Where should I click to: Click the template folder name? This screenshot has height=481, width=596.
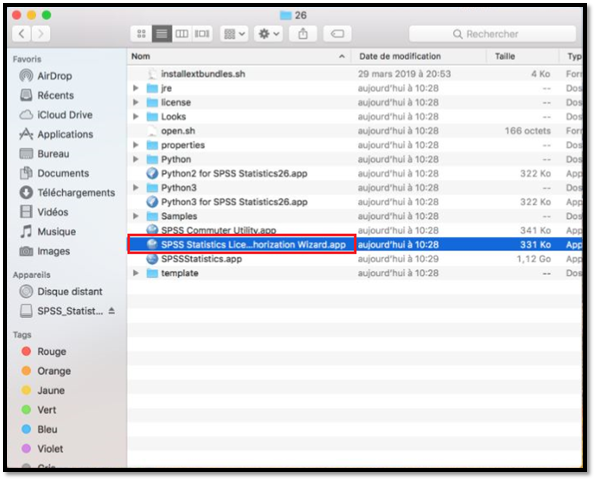click(x=179, y=273)
